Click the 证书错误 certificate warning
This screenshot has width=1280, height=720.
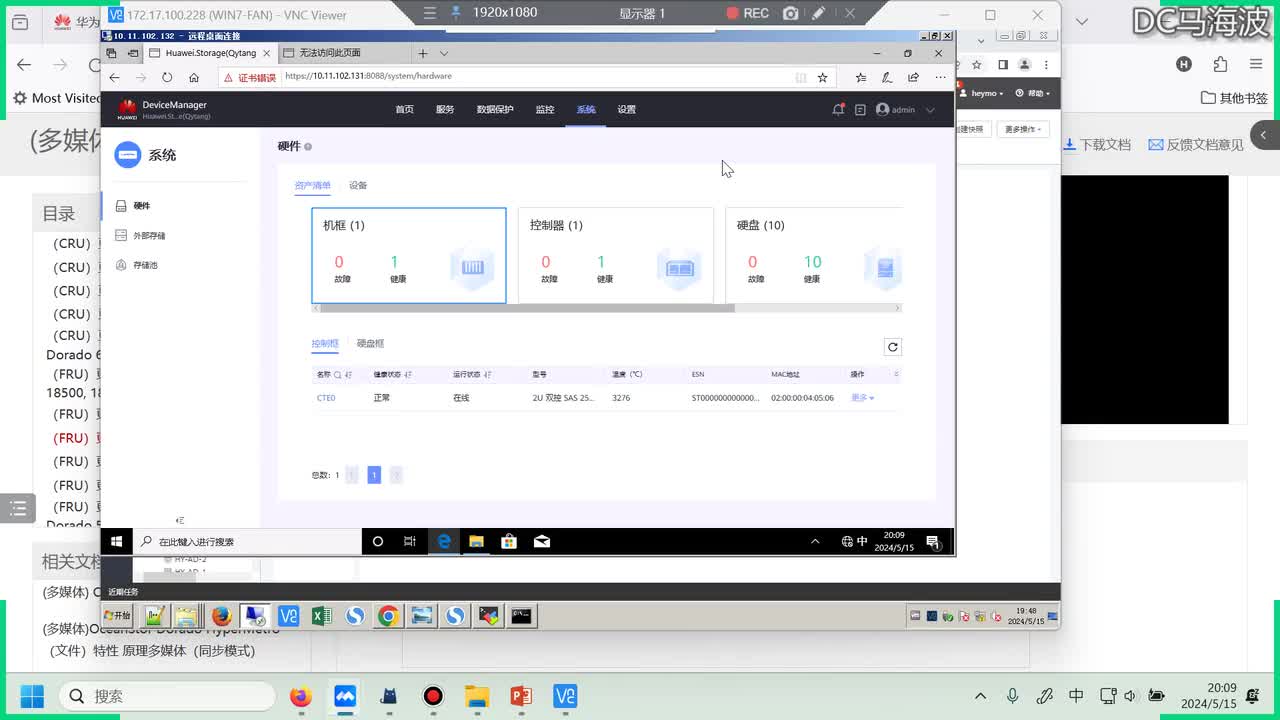[249, 77]
